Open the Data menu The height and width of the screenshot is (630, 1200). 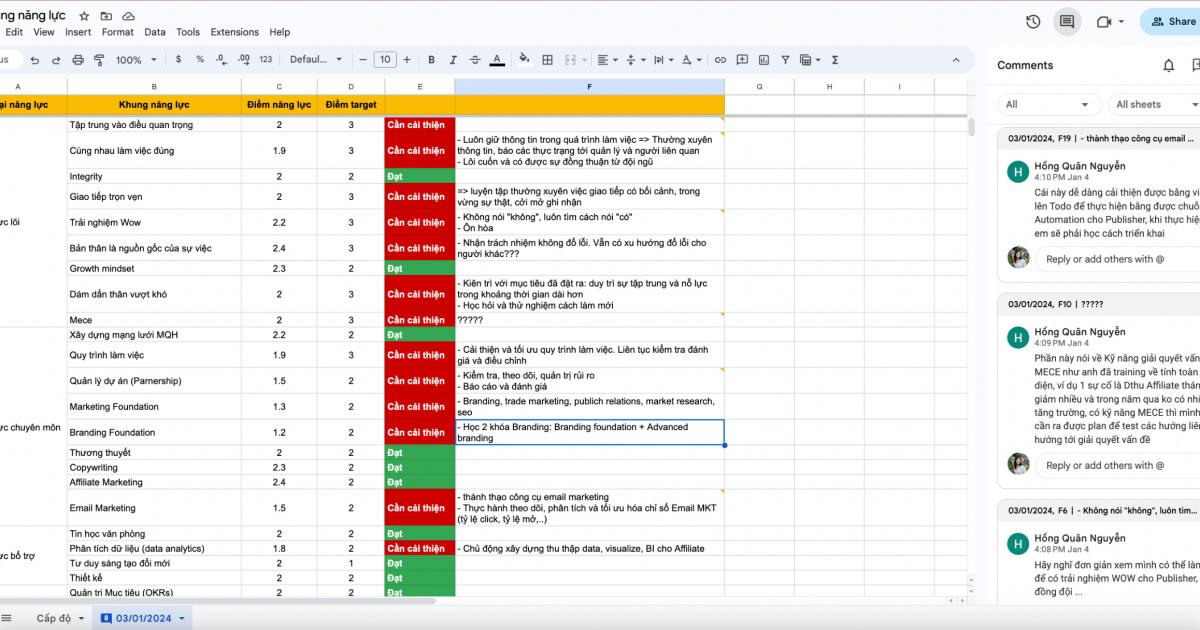pyautogui.click(x=155, y=32)
